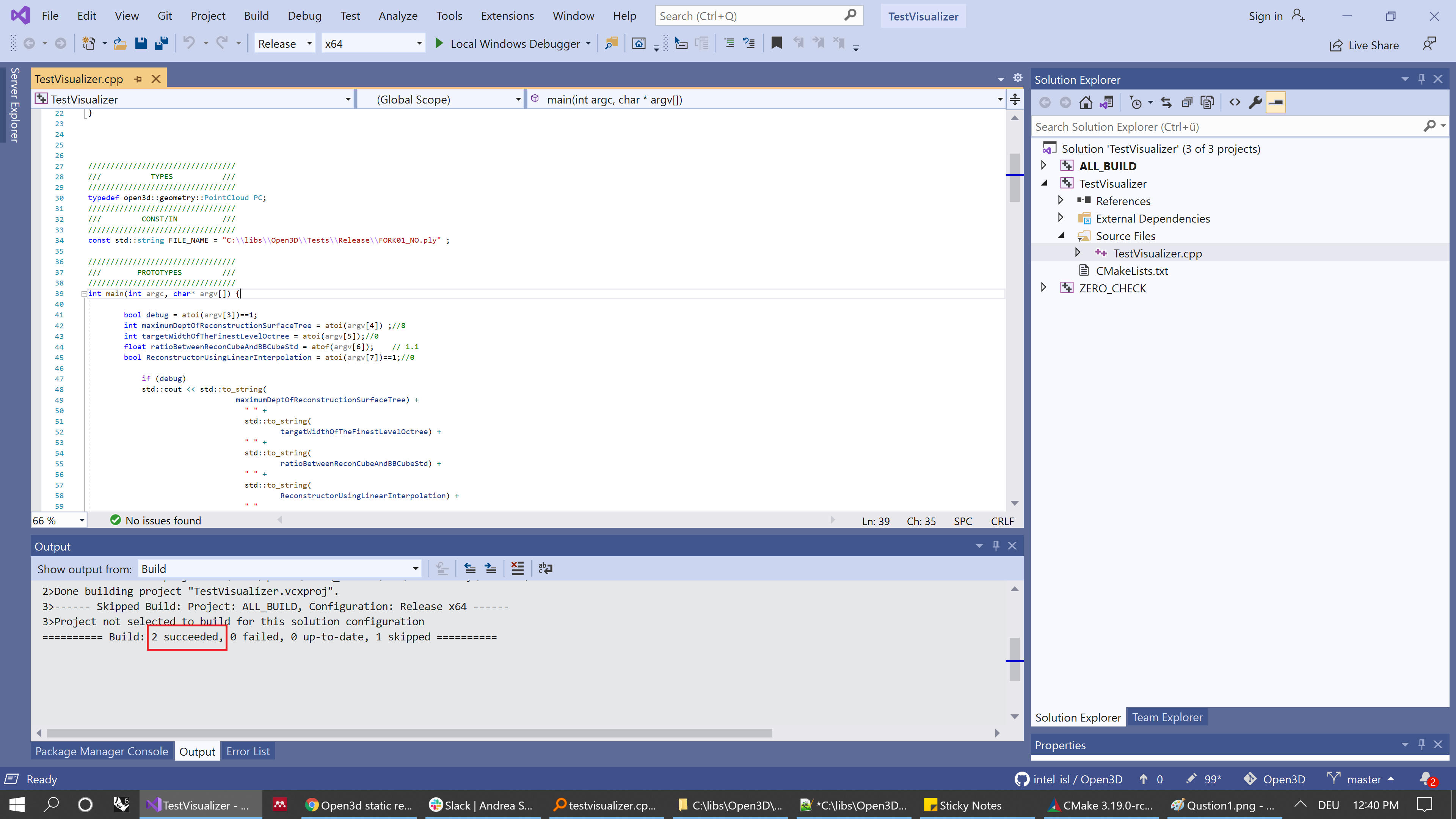Open the Show output from dropdown
Image resolution: width=1456 pixels, height=819 pixels.
[416, 569]
